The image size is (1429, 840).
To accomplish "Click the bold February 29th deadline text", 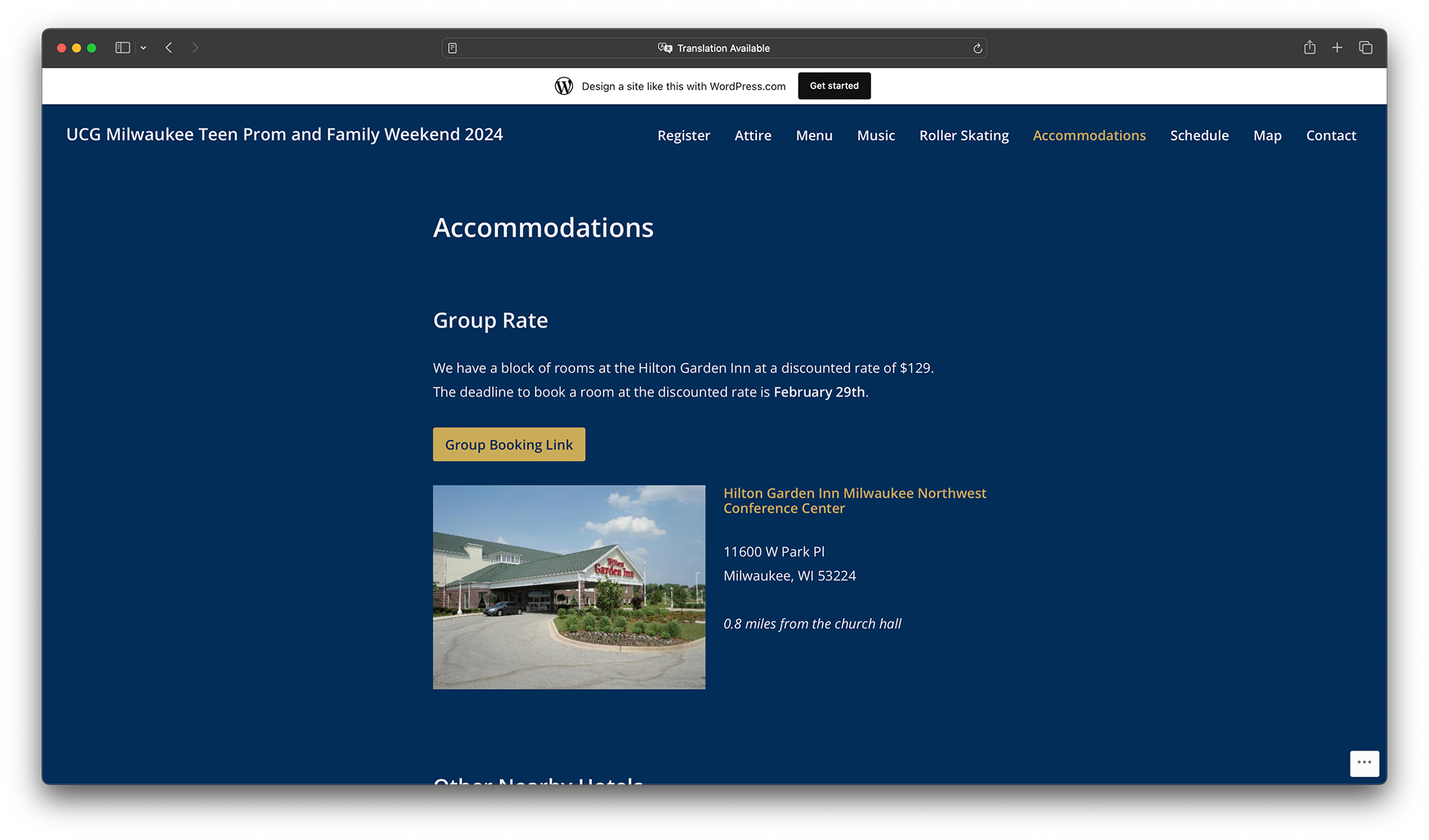I will click(819, 392).
